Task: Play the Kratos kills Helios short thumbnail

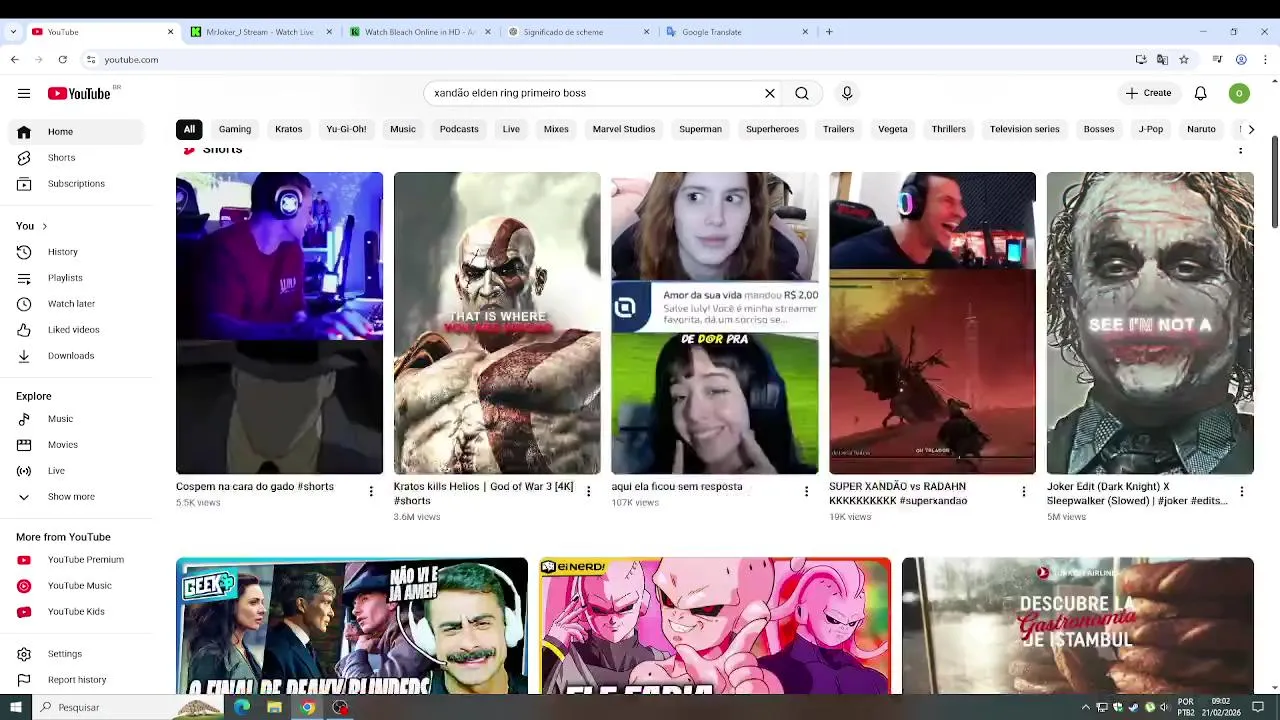Action: pos(497,323)
